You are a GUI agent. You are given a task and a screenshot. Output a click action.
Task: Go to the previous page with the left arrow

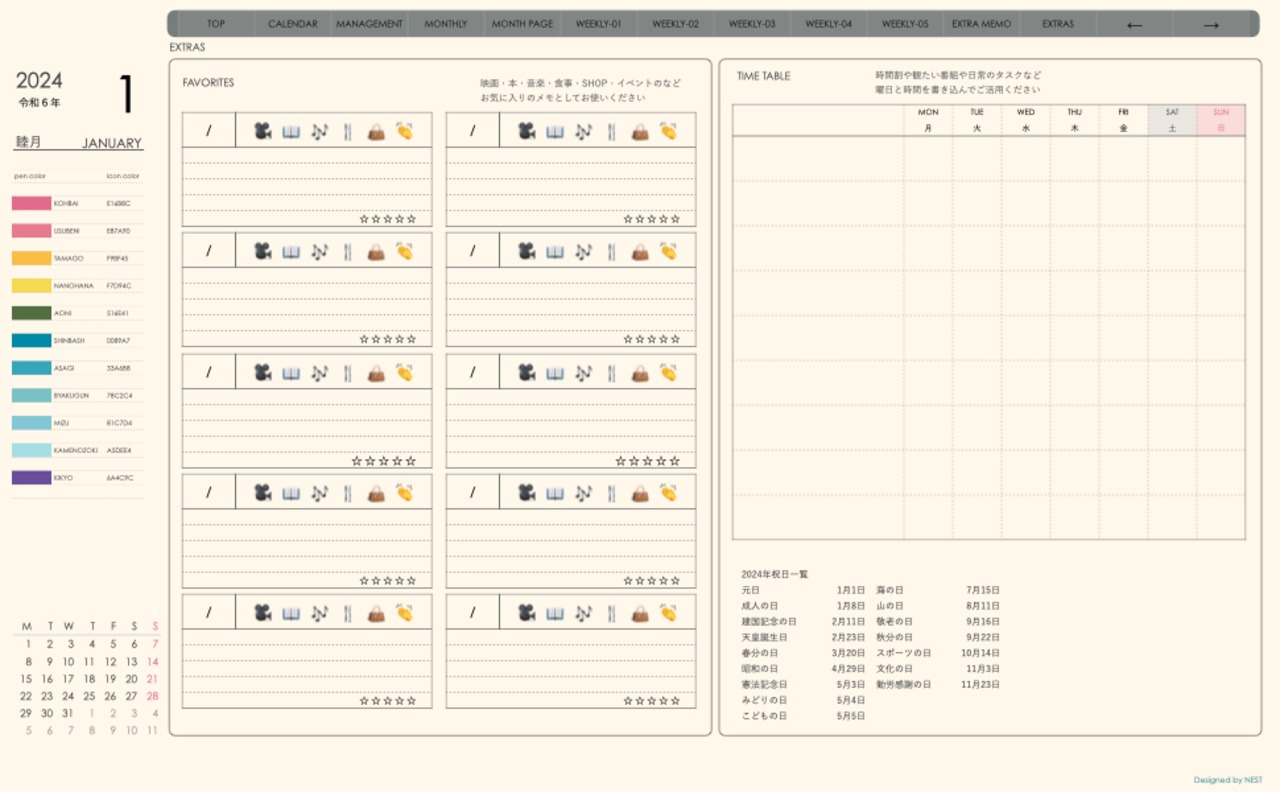coord(1134,24)
